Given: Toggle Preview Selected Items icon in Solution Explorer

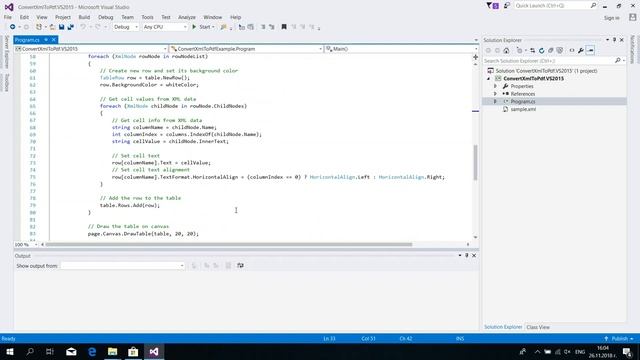Looking at the screenshot, I should [x=590, y=50].
